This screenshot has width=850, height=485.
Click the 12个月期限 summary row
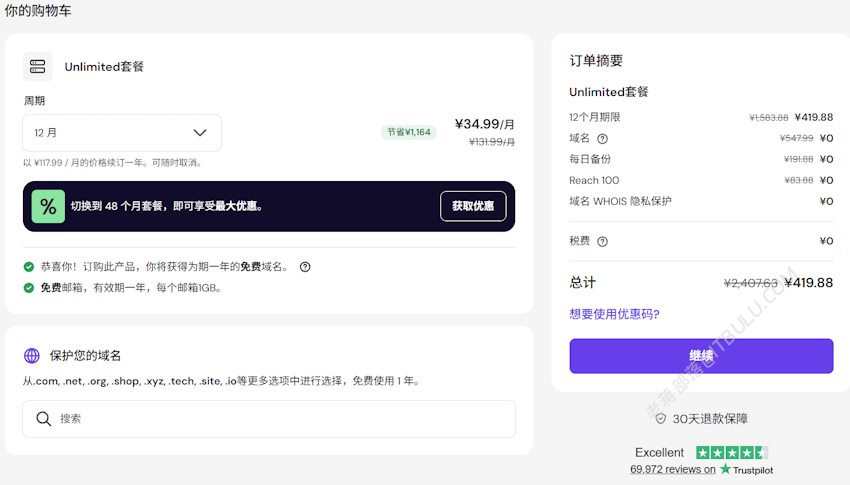point(701,118)
